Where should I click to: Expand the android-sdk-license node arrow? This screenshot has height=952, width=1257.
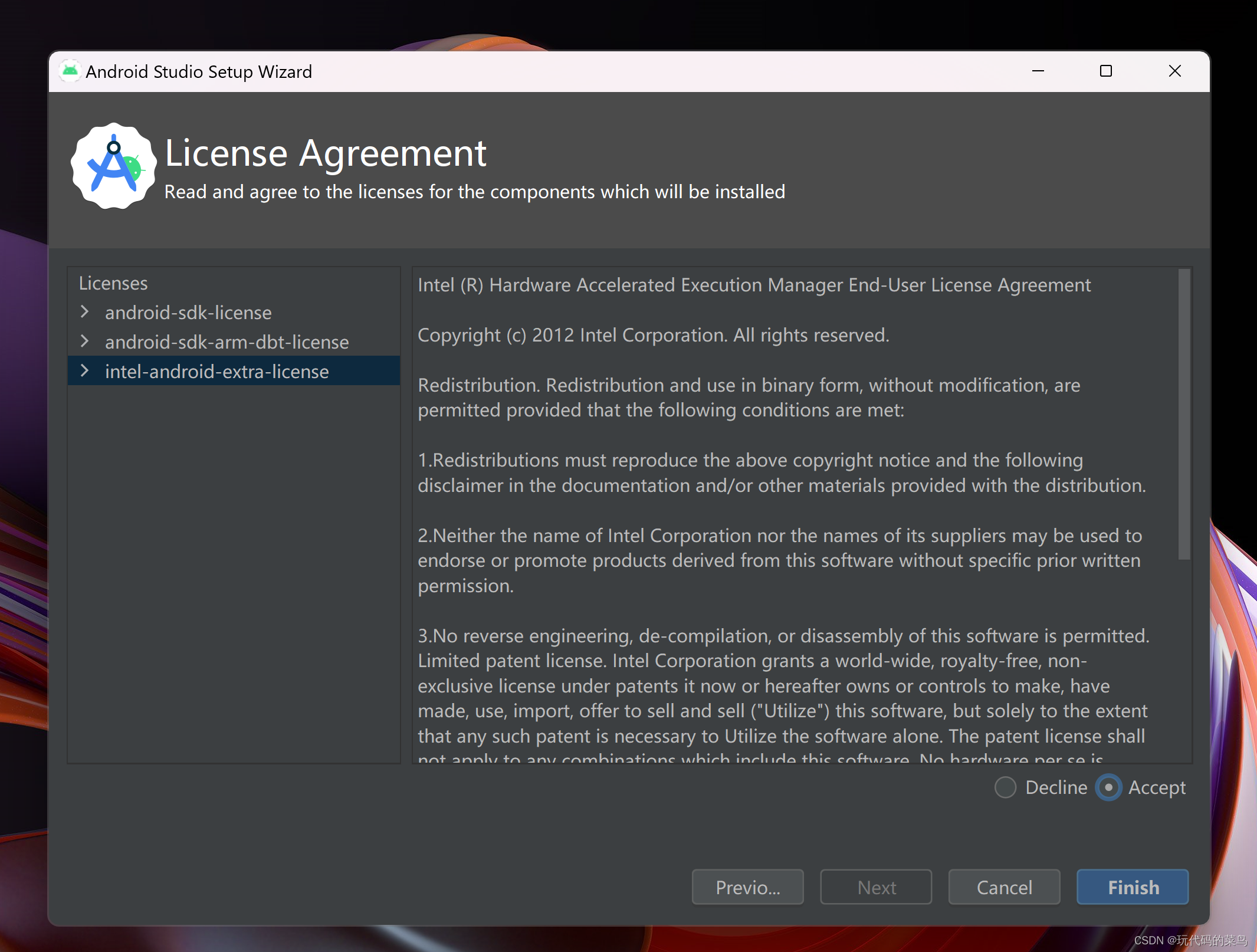(84, 312)
